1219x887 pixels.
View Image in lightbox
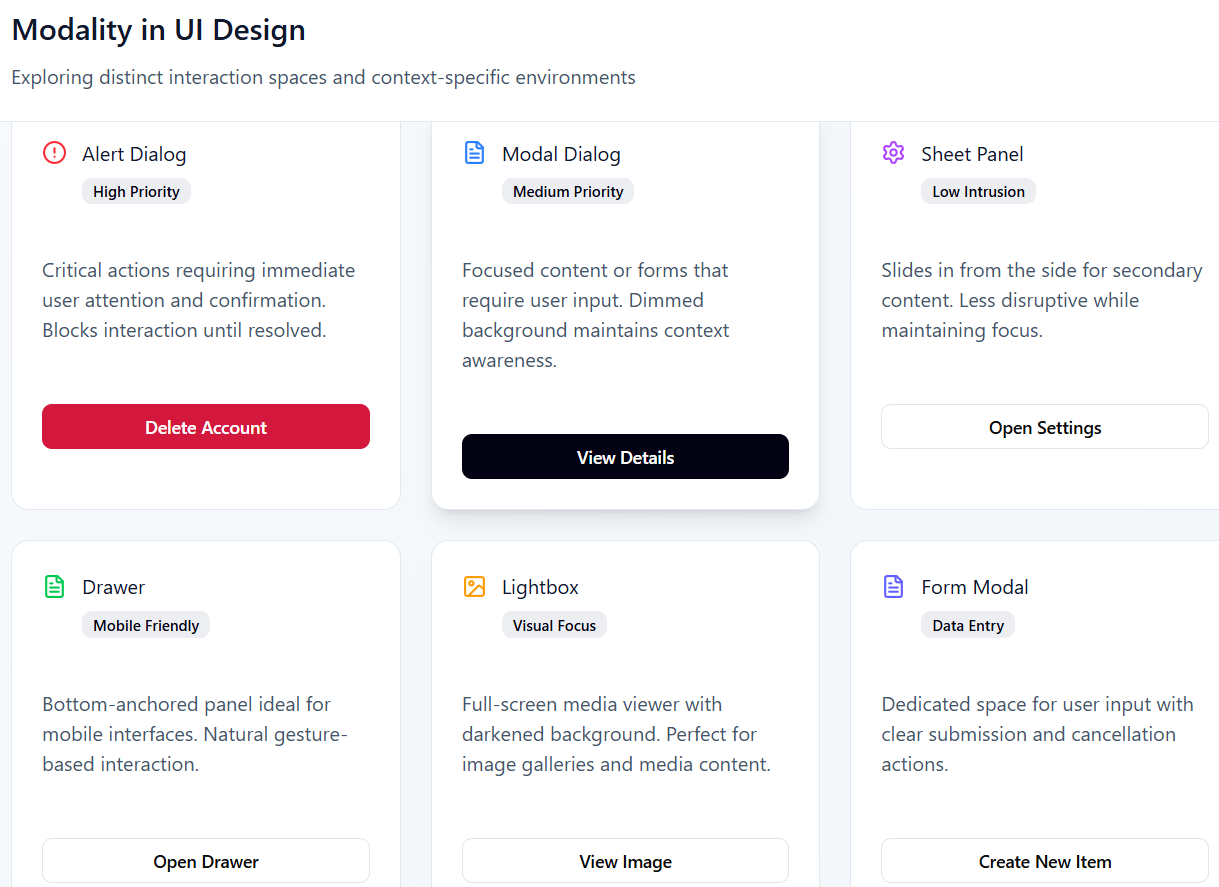pos(625,861)
